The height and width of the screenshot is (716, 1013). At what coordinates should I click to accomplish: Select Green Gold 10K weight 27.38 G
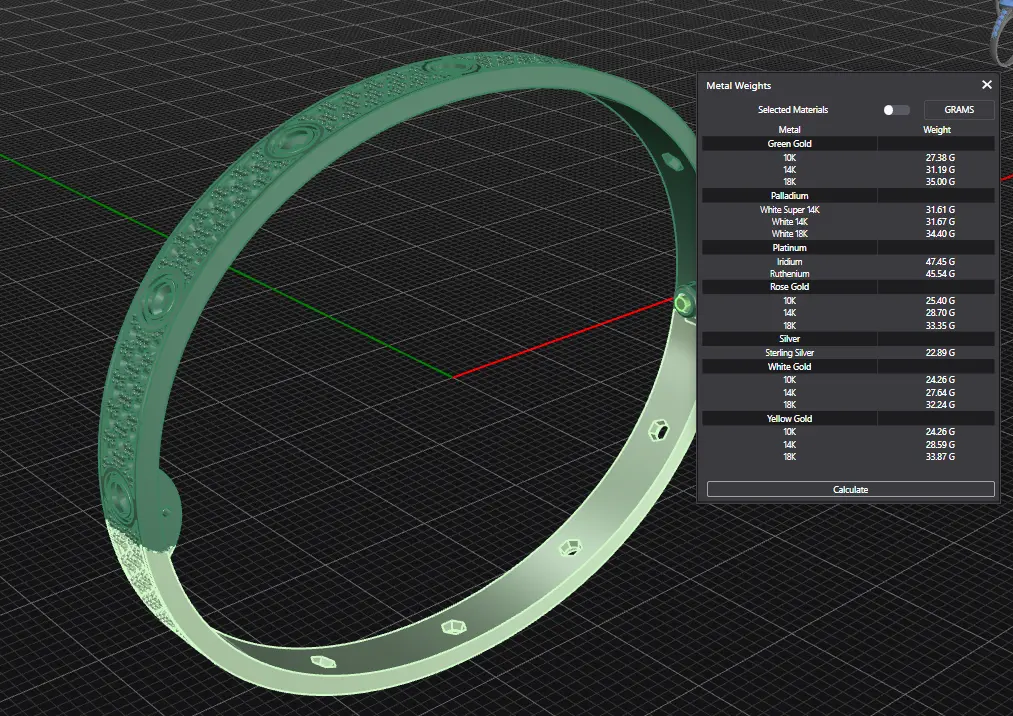(x=940, y=158)
